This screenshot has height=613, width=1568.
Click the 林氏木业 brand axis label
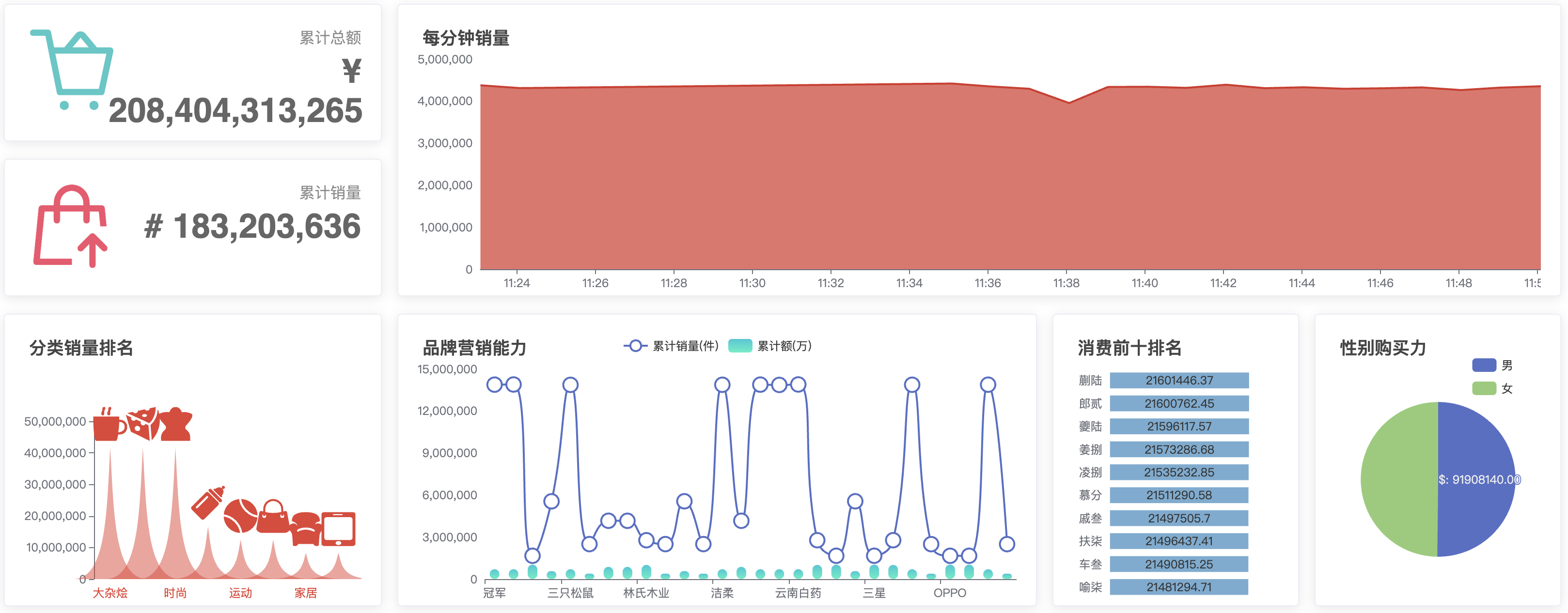[x=646, y=593]
